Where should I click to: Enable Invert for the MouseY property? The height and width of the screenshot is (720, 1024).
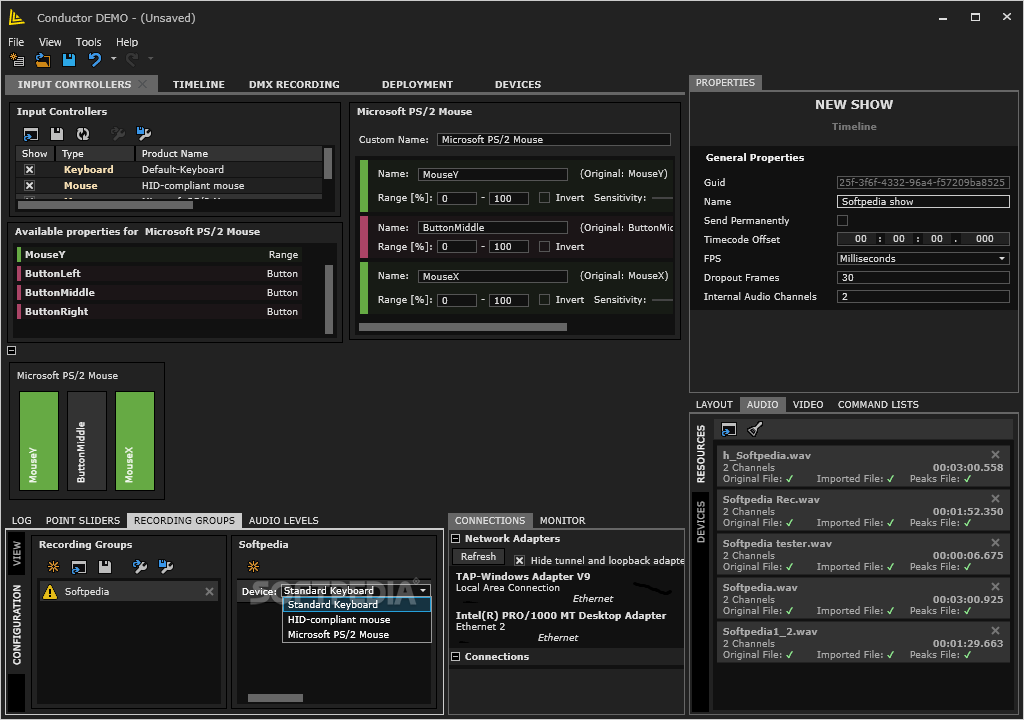click(544, 197)
